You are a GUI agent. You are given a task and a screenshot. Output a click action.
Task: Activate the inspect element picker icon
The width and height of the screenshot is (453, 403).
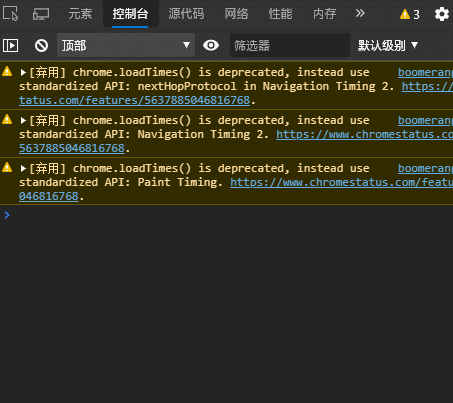(x=10, y=14)
